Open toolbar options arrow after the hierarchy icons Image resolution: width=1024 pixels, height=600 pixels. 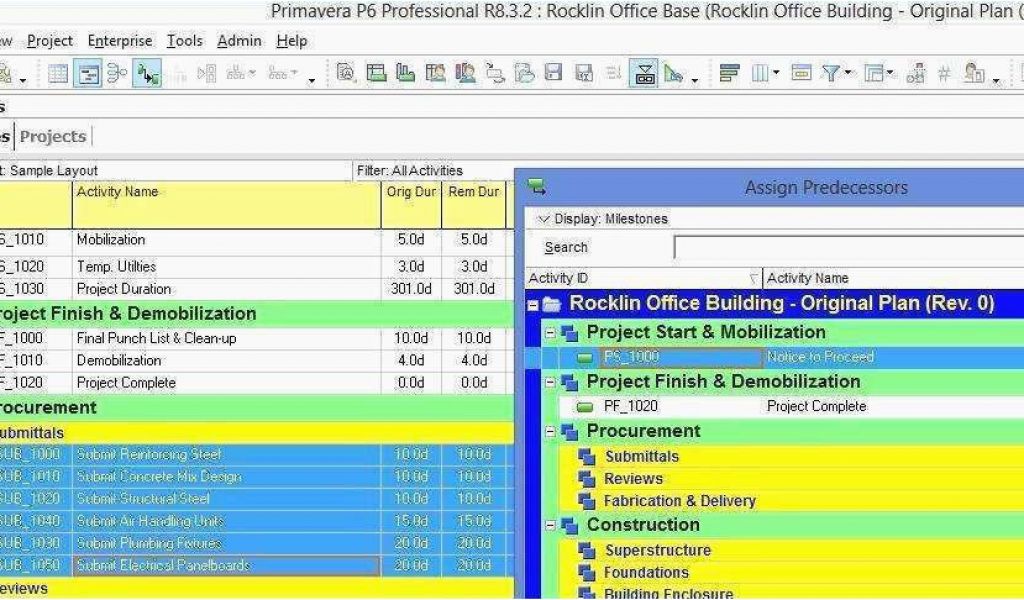click(x=312, y=80)
